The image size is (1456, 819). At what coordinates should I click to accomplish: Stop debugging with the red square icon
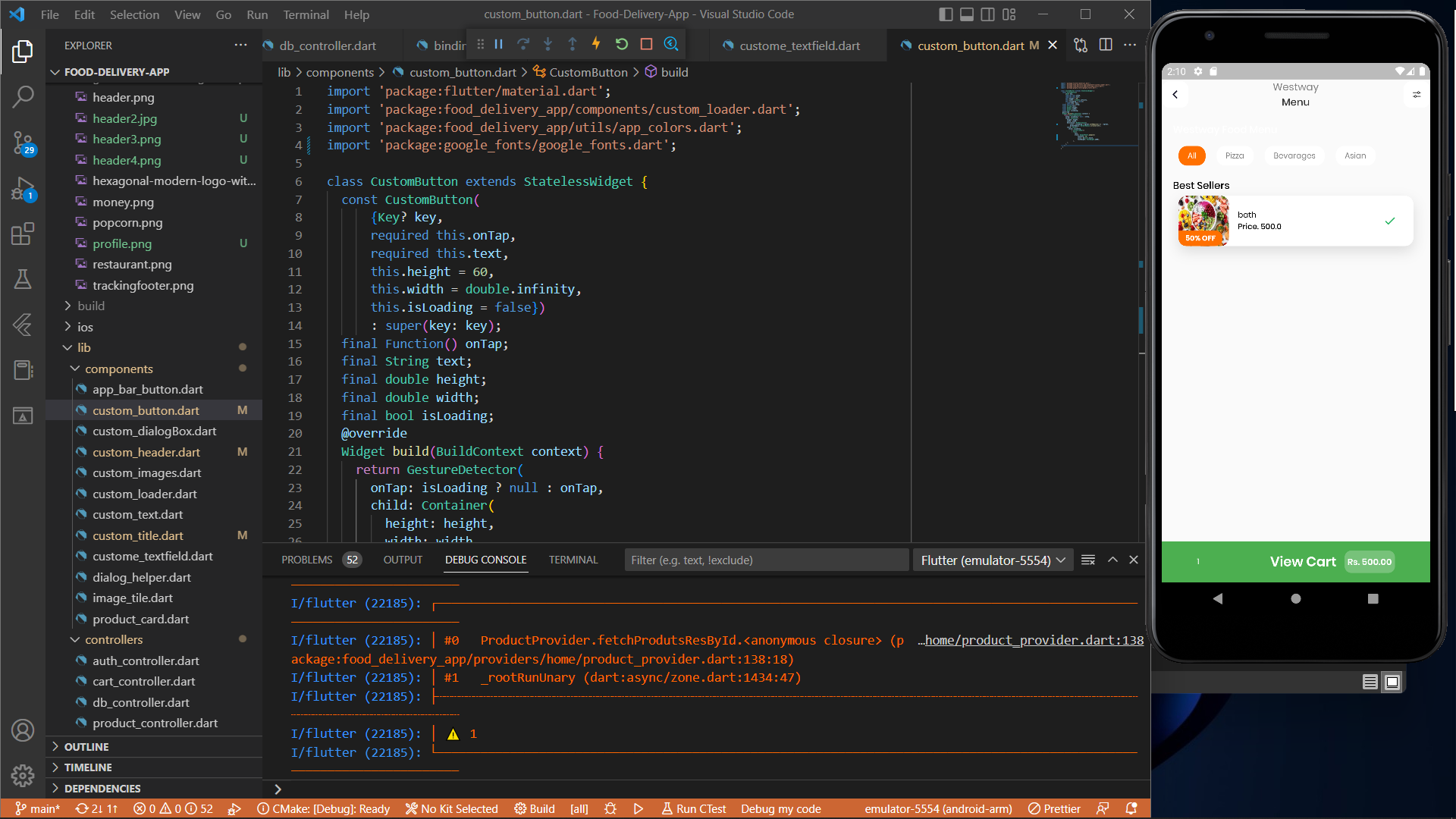click(x=646, y=44)
